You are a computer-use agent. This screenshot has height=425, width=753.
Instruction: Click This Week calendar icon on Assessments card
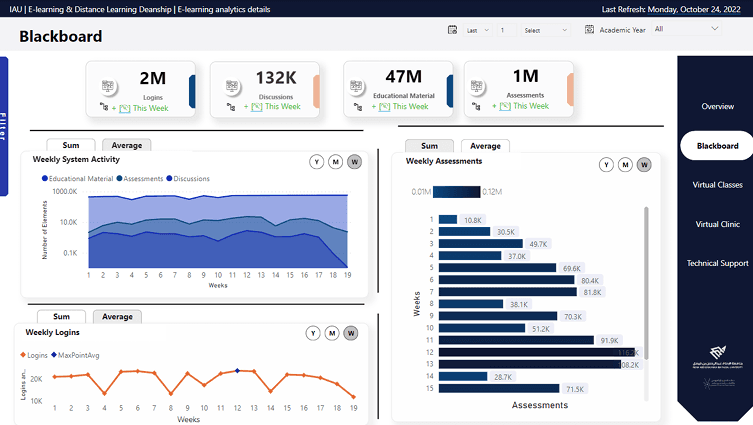pyautogui.click(x=505, y=106)
